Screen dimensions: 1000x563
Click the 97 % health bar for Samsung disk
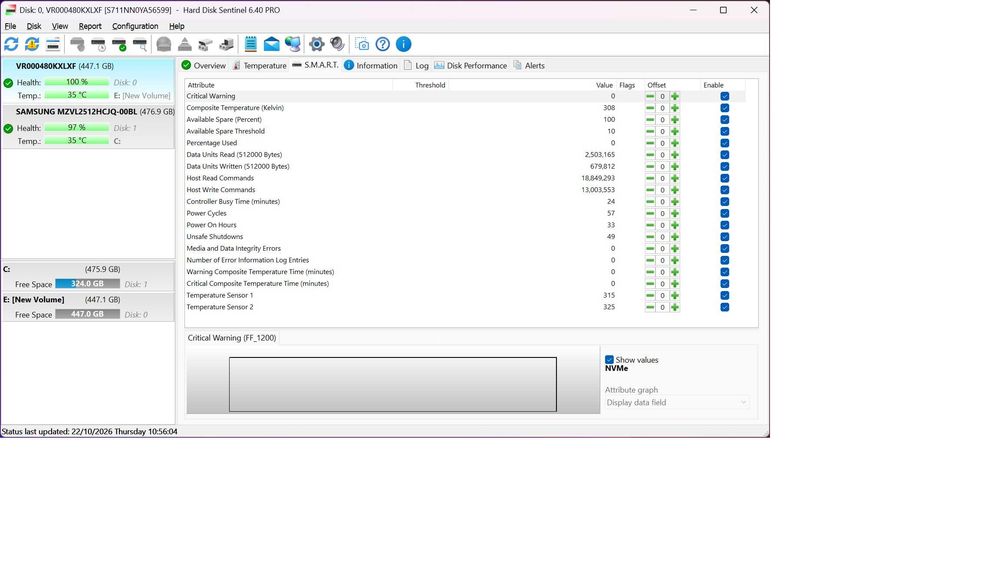(77, 128)
